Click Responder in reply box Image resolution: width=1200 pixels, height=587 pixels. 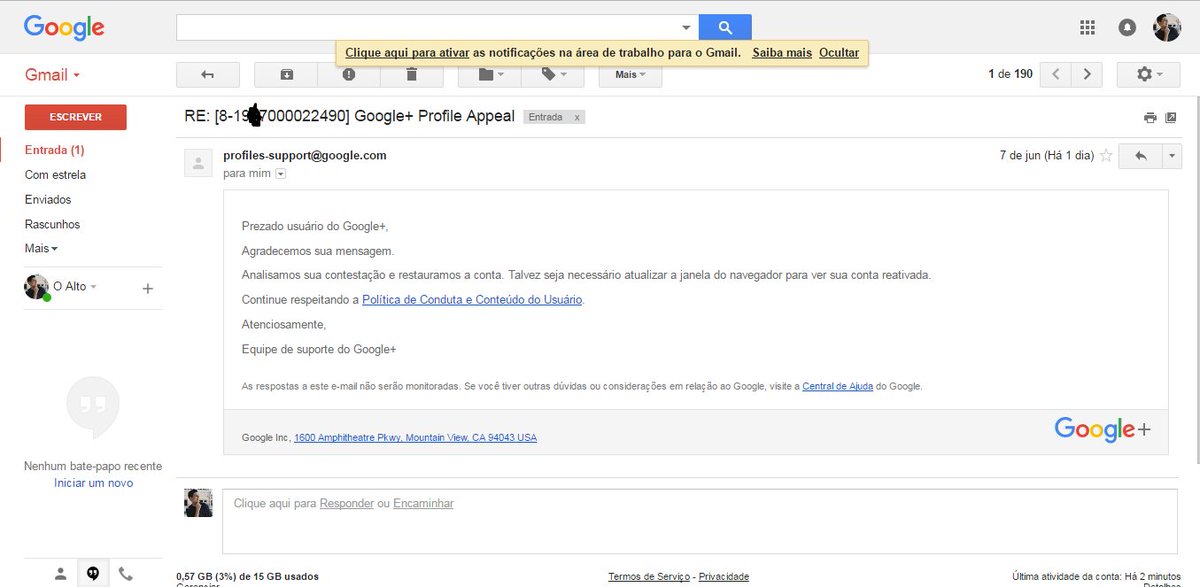pyautogui.click(x=347, y=503)
